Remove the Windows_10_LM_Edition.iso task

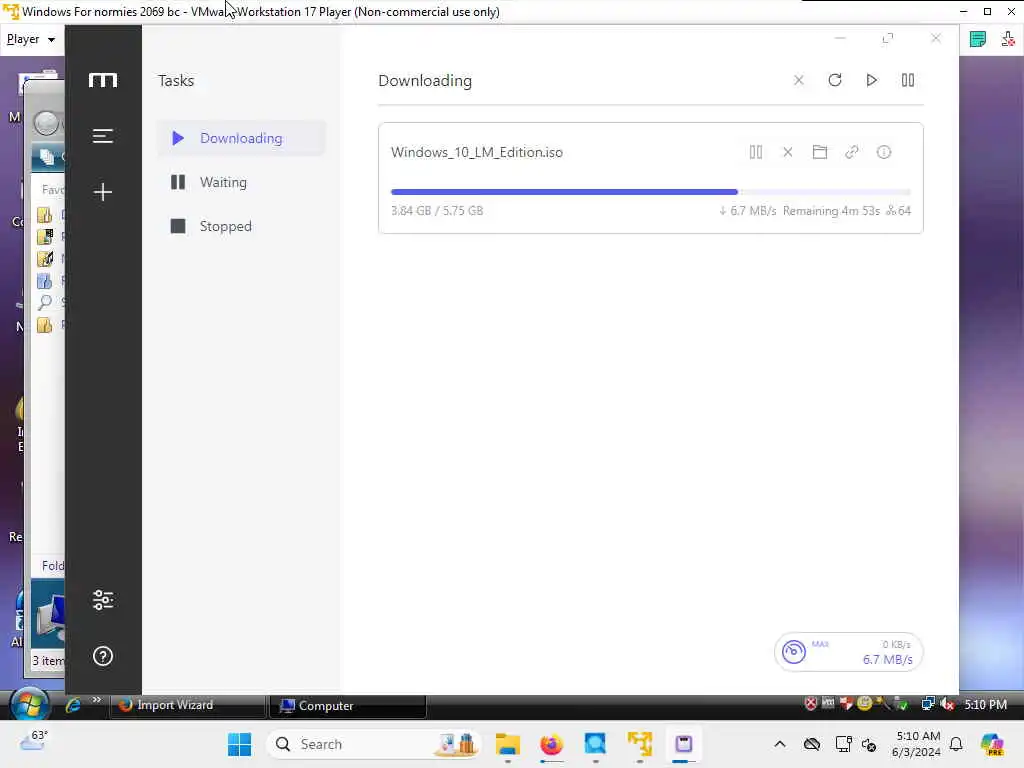(788, 152)
